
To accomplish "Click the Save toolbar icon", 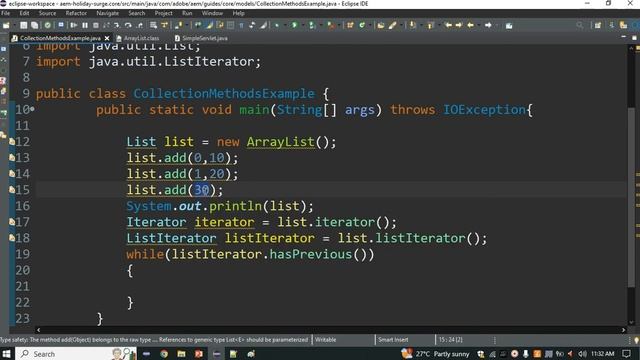I will (x=24, y=25).
